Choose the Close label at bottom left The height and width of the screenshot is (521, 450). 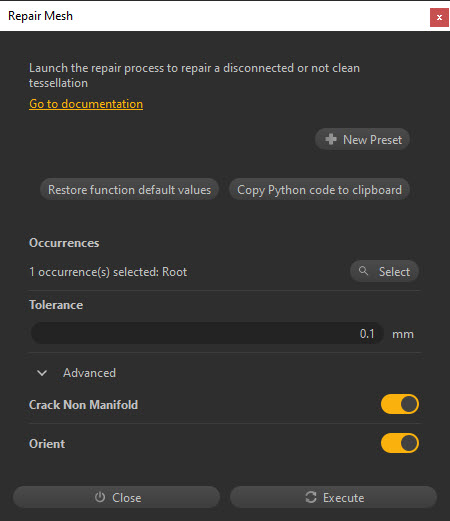coord(127,498)
